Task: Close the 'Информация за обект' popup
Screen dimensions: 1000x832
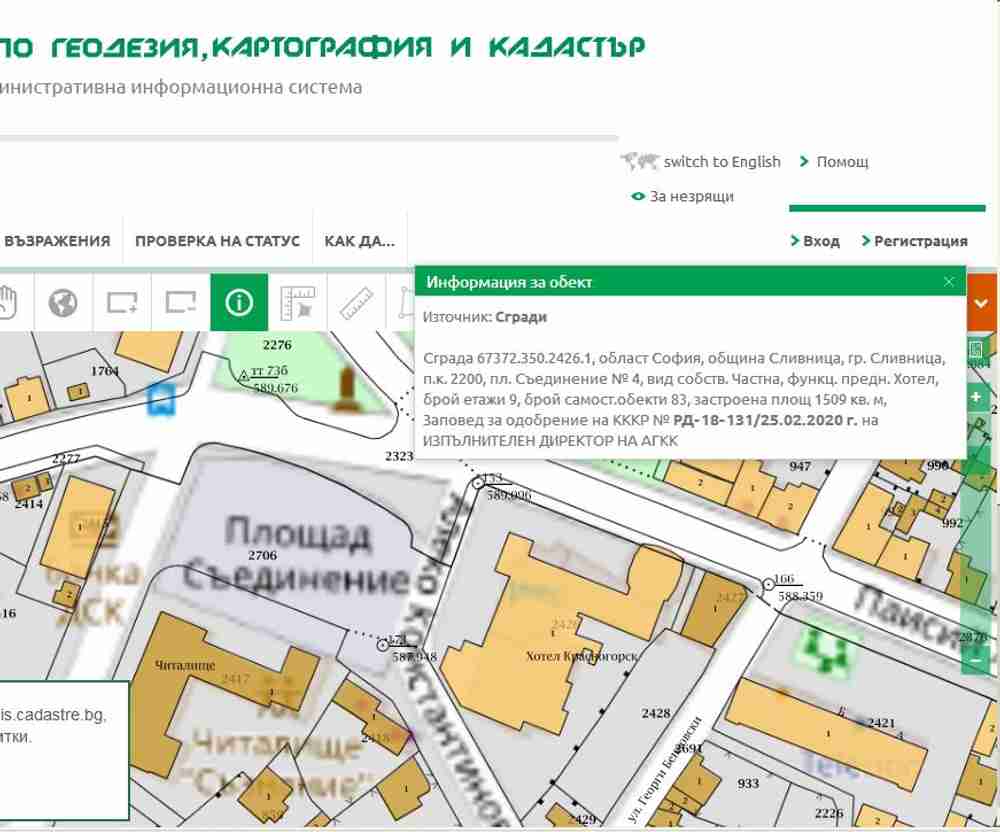Action: 949,282
